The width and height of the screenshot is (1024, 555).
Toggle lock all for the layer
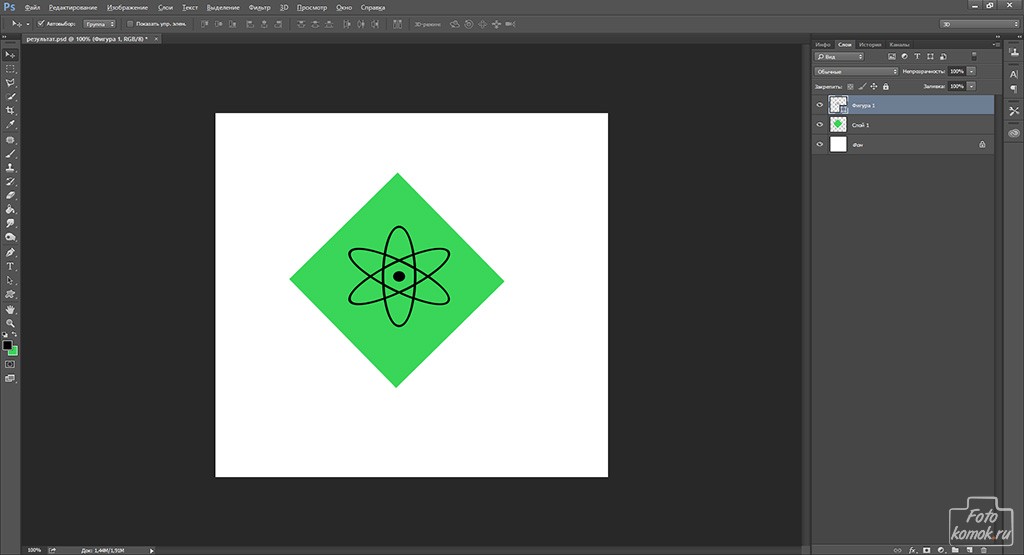(886, 86)
